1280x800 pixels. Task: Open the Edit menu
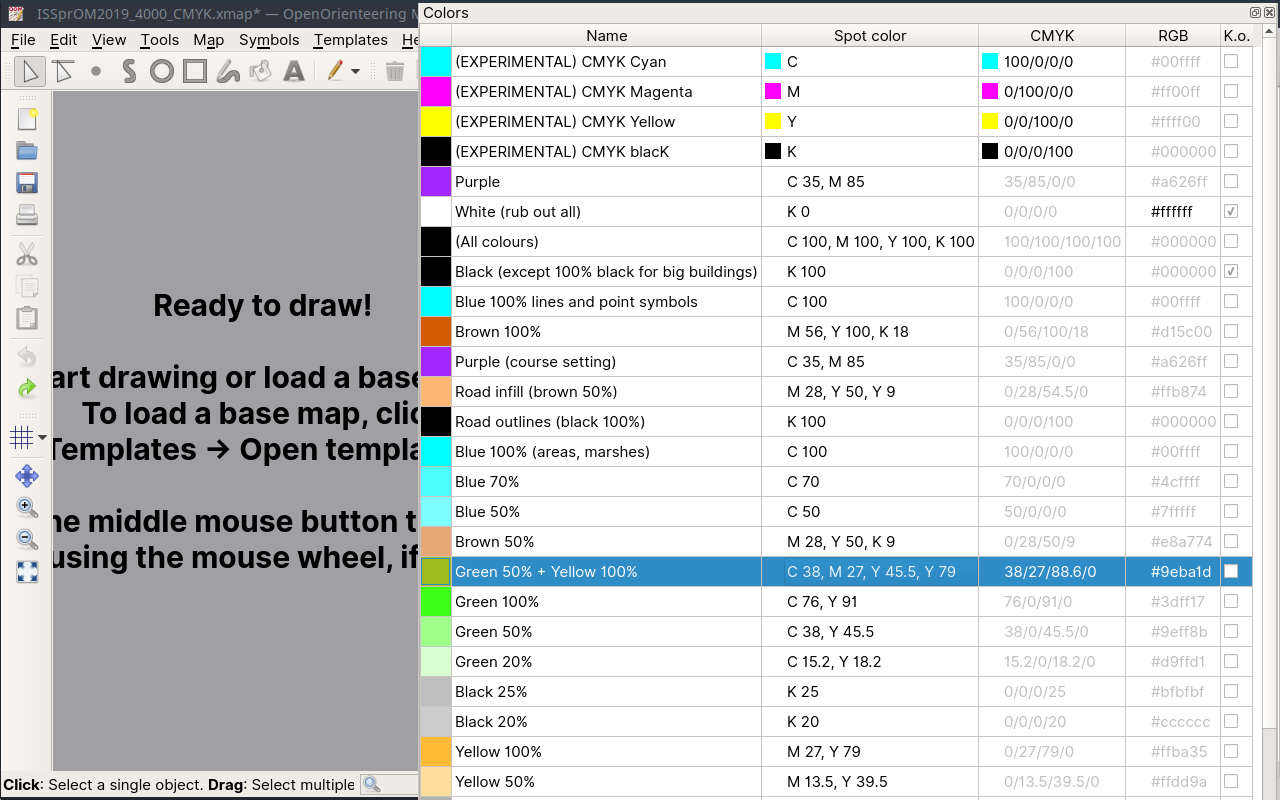pyautogui.click(x=63, y=40)
